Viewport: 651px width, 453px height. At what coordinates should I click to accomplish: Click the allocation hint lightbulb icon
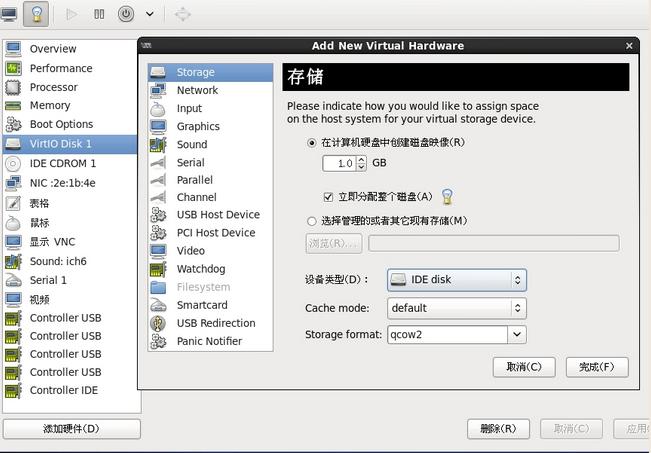(x=447, y=197)
